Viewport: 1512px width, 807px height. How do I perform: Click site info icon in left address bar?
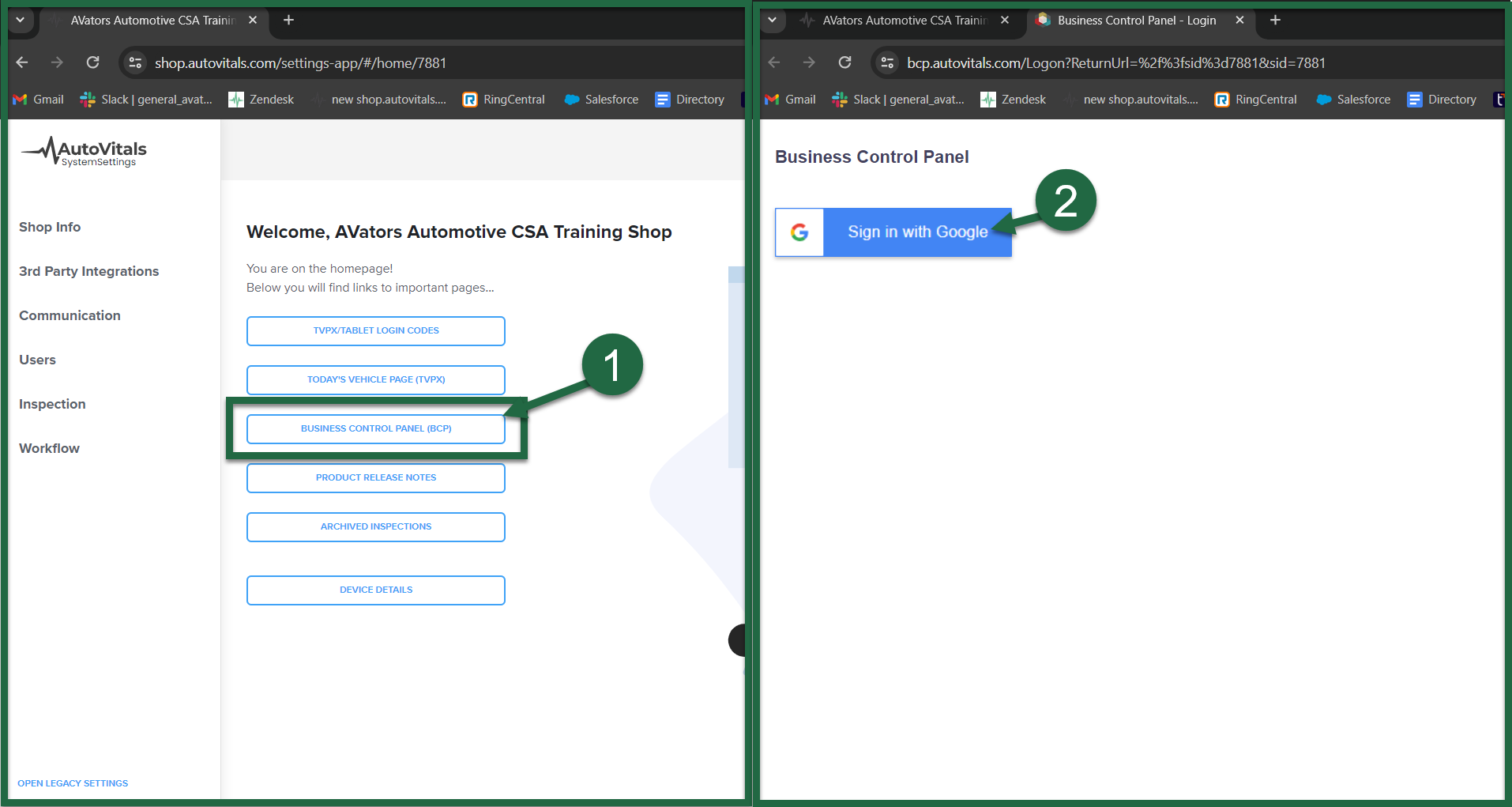136,62
